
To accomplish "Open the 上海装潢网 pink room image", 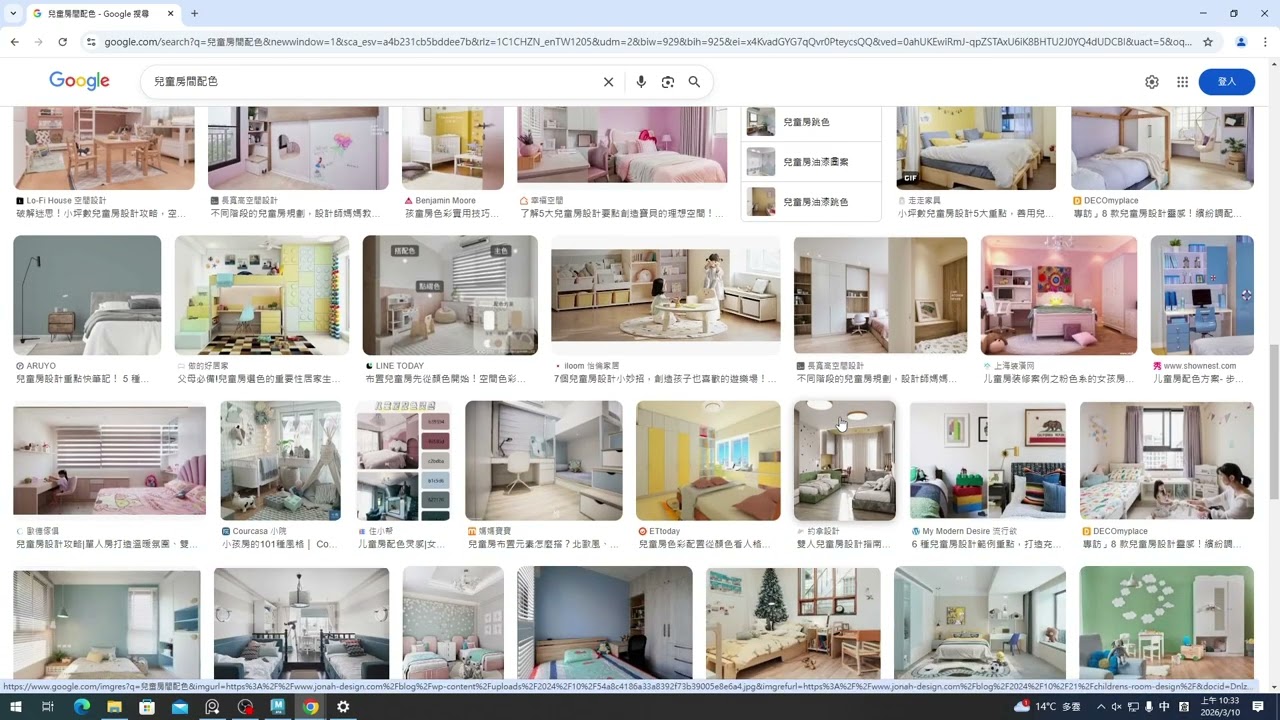I will pyautogui.click(x=1059, y=295).
